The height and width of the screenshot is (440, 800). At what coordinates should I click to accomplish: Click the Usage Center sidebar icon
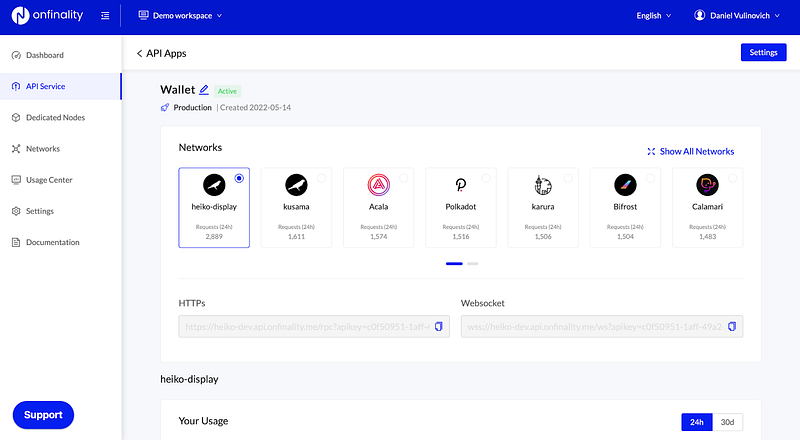pyautogui.click(x=16, y=180)
